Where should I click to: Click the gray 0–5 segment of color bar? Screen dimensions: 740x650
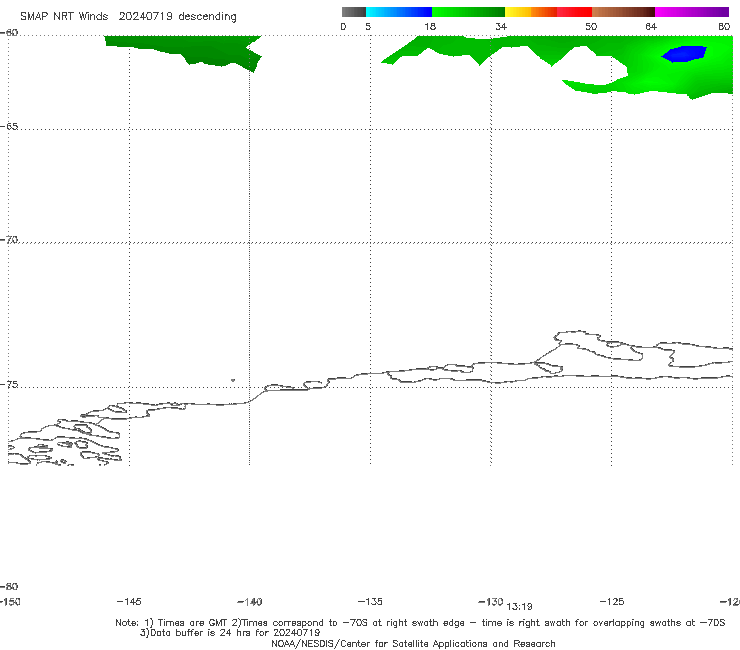click(353, 12)
